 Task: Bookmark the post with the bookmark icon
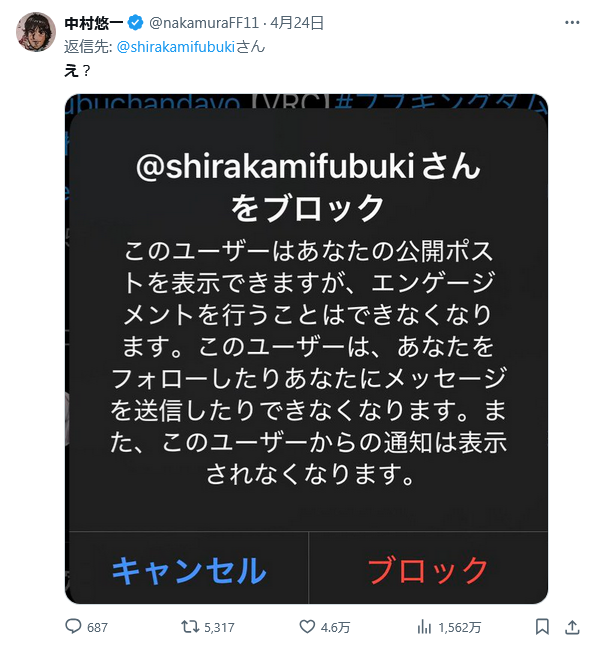tap(542, 627)
